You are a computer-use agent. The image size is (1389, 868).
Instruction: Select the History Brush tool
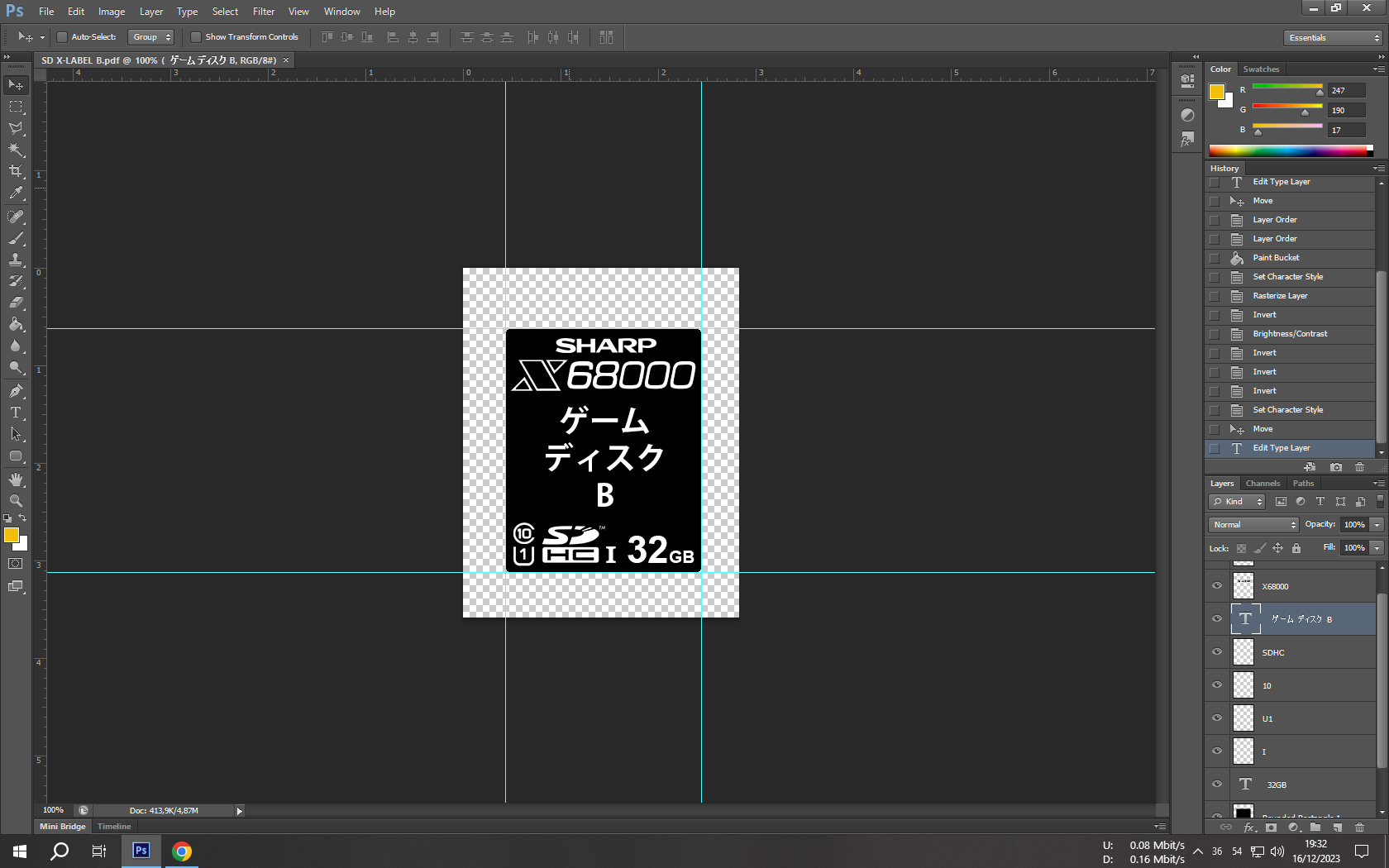(16, 281)
